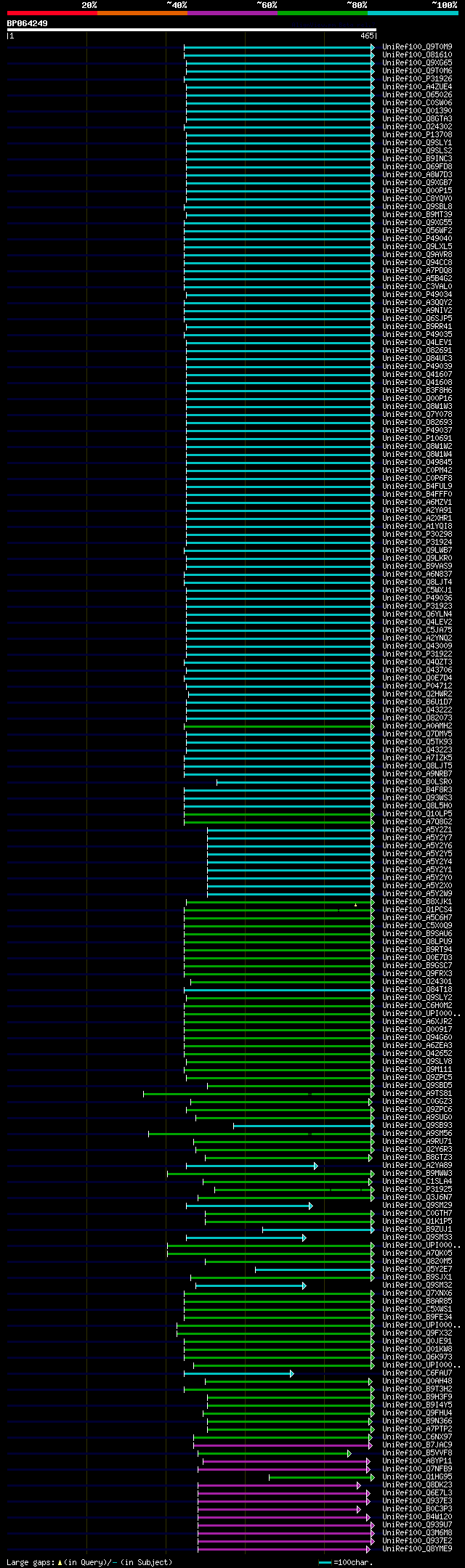465x1568 pixels.
Task: Select the label UniRef100_B0C3P3
Action: tap(417, 1508)
